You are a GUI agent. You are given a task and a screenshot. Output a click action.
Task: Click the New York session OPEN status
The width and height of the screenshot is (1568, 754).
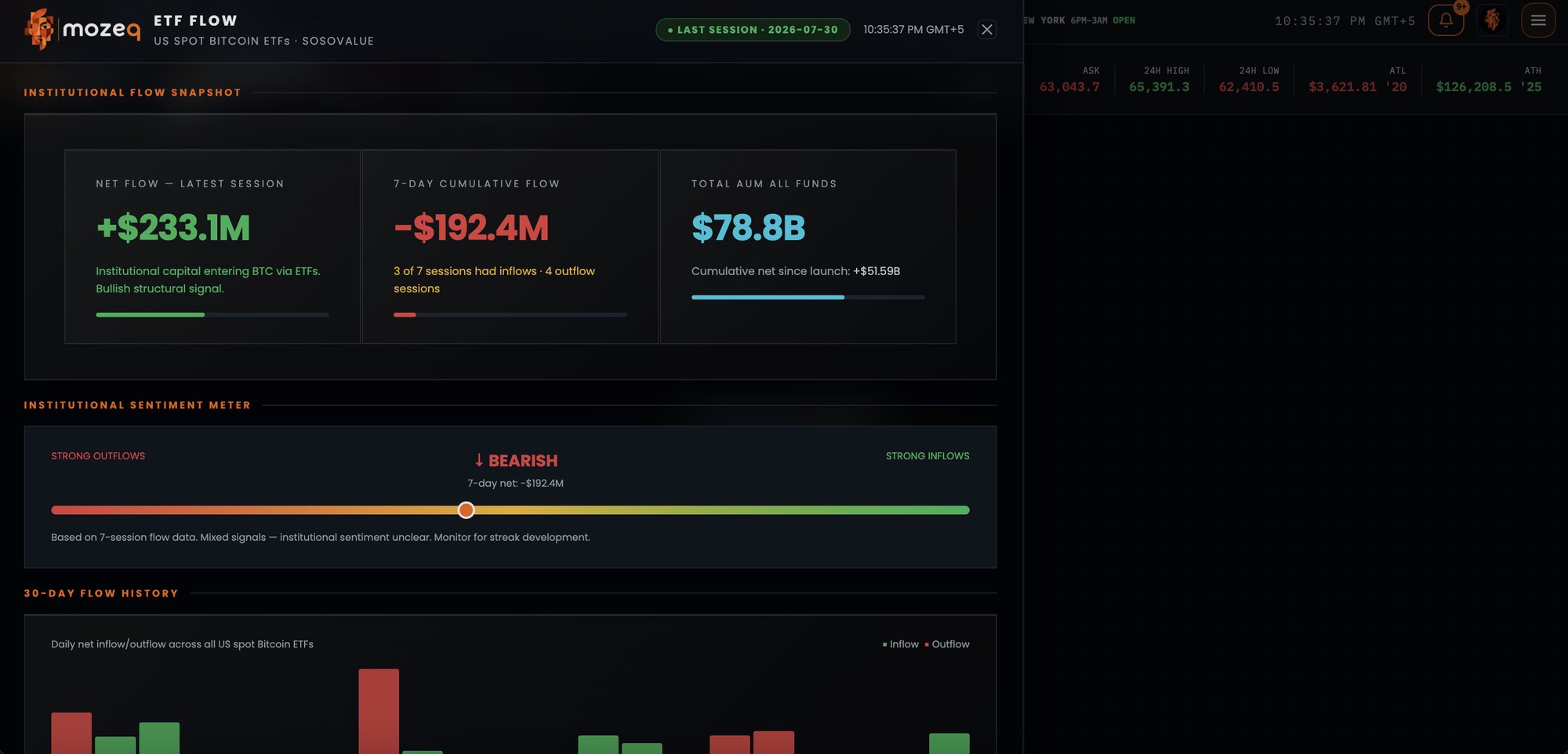click(x=1123, y=20)
